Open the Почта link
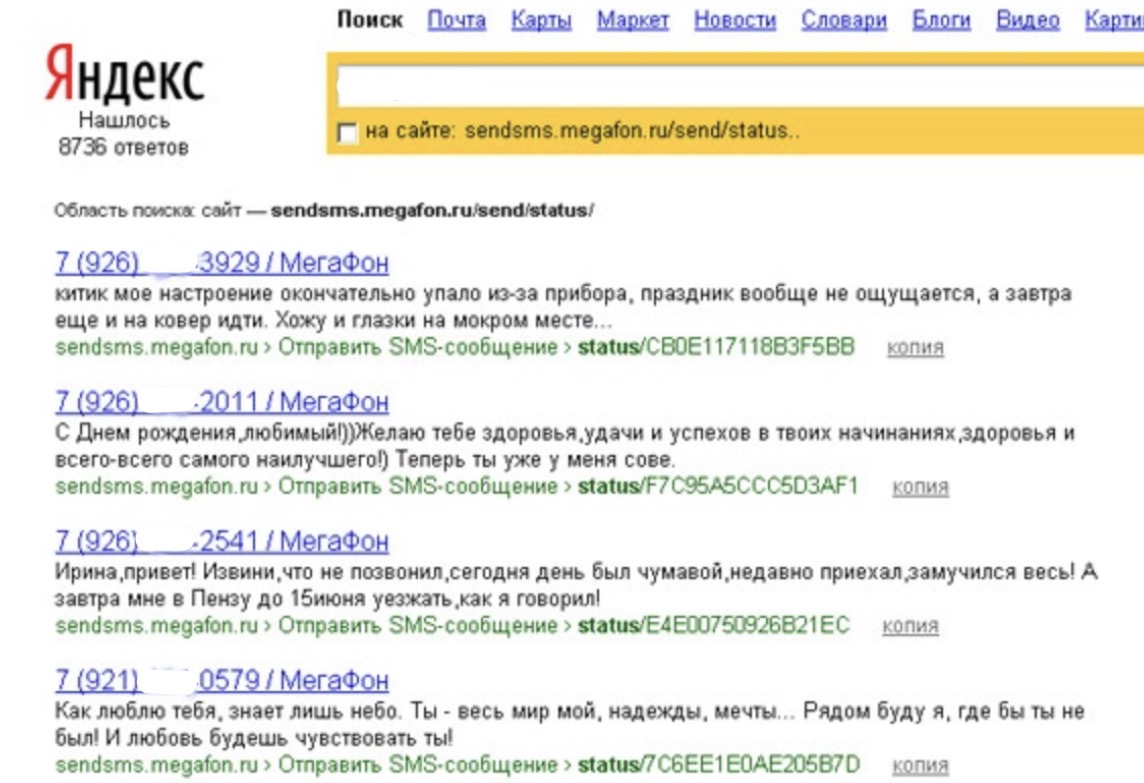The image size is (1144, 783). click(x=457, y=20)
